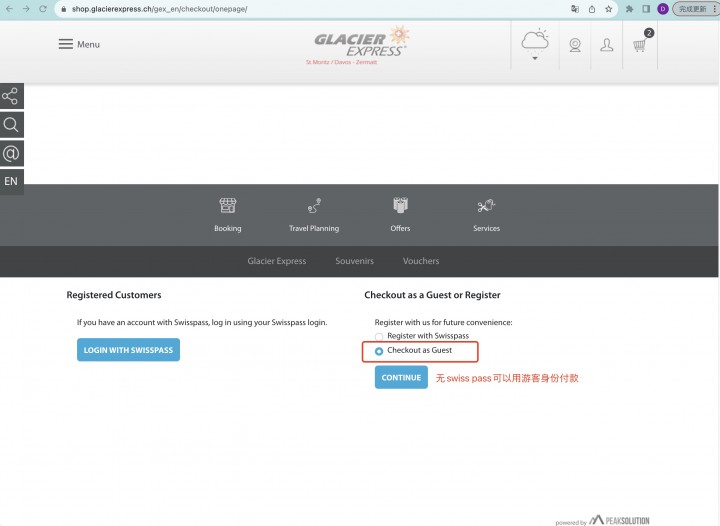Open the Booking section

227,215
